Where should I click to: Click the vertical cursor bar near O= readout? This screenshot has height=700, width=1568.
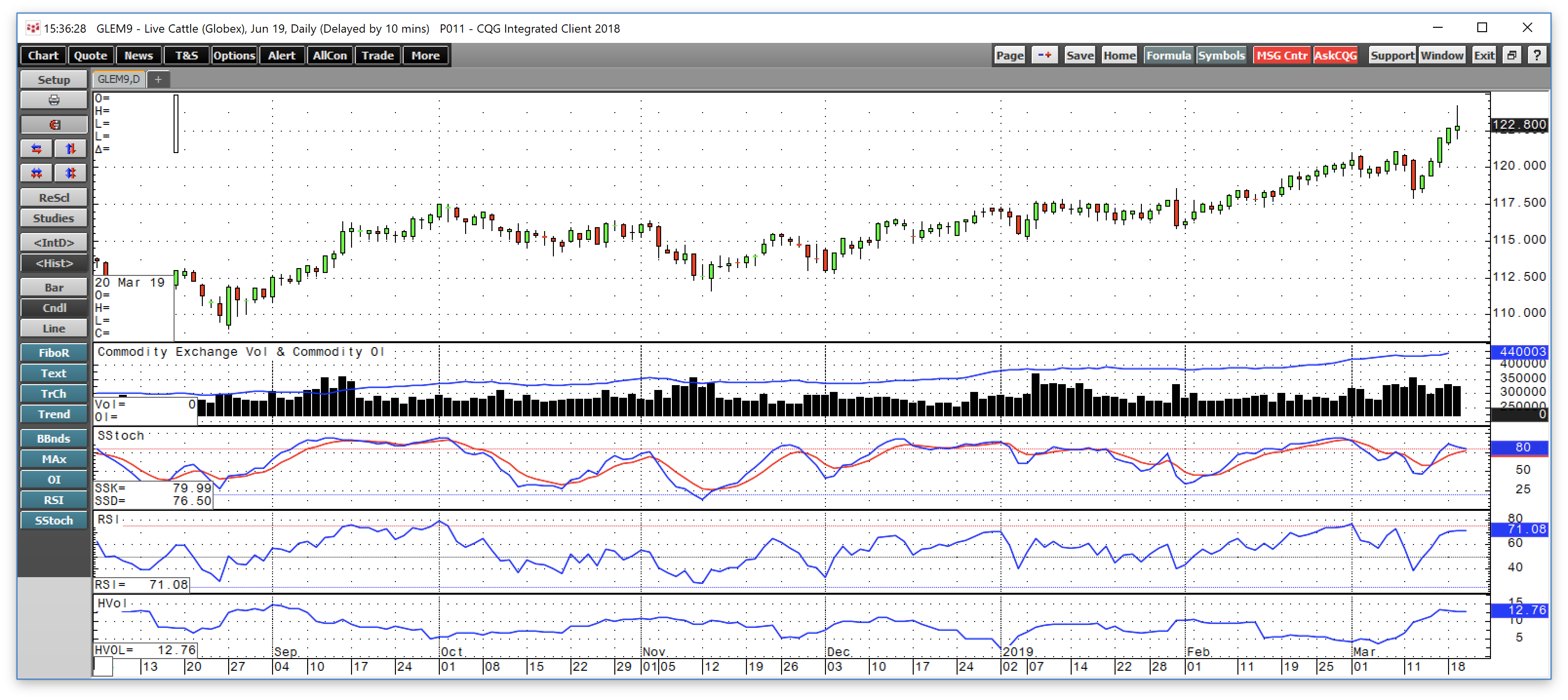coord(176,123)
